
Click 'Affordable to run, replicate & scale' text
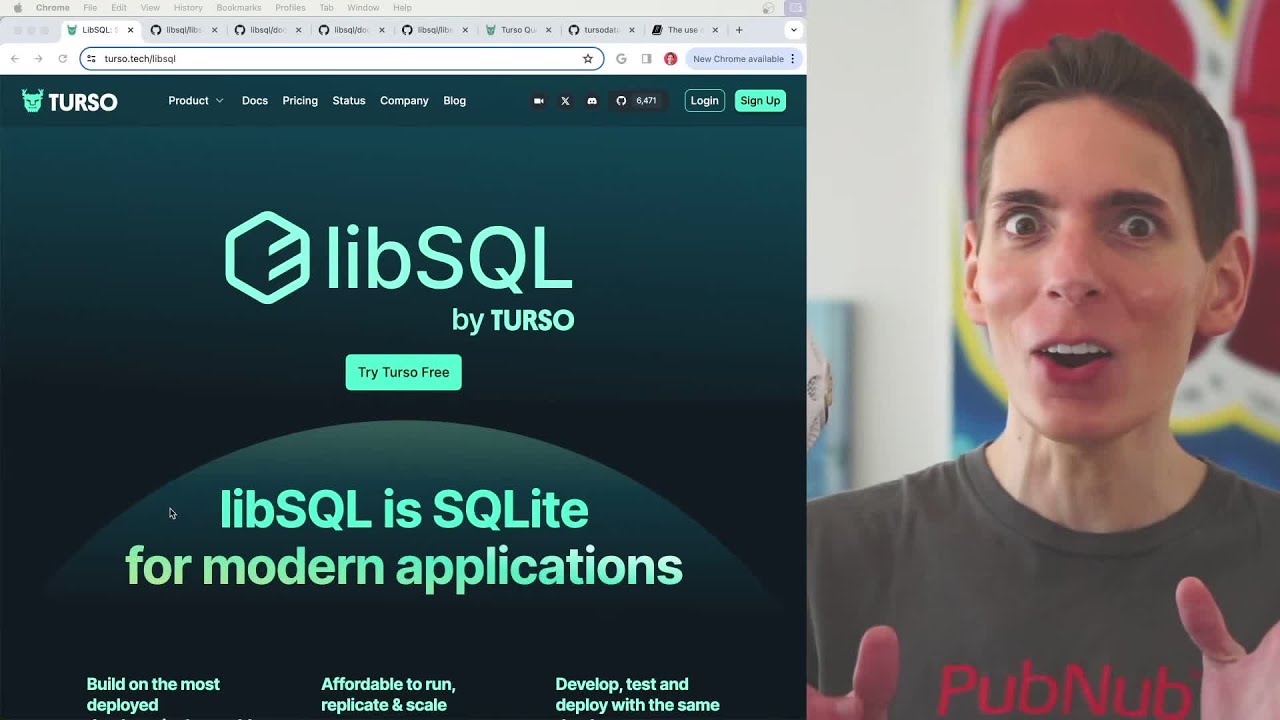click(388, 695)
